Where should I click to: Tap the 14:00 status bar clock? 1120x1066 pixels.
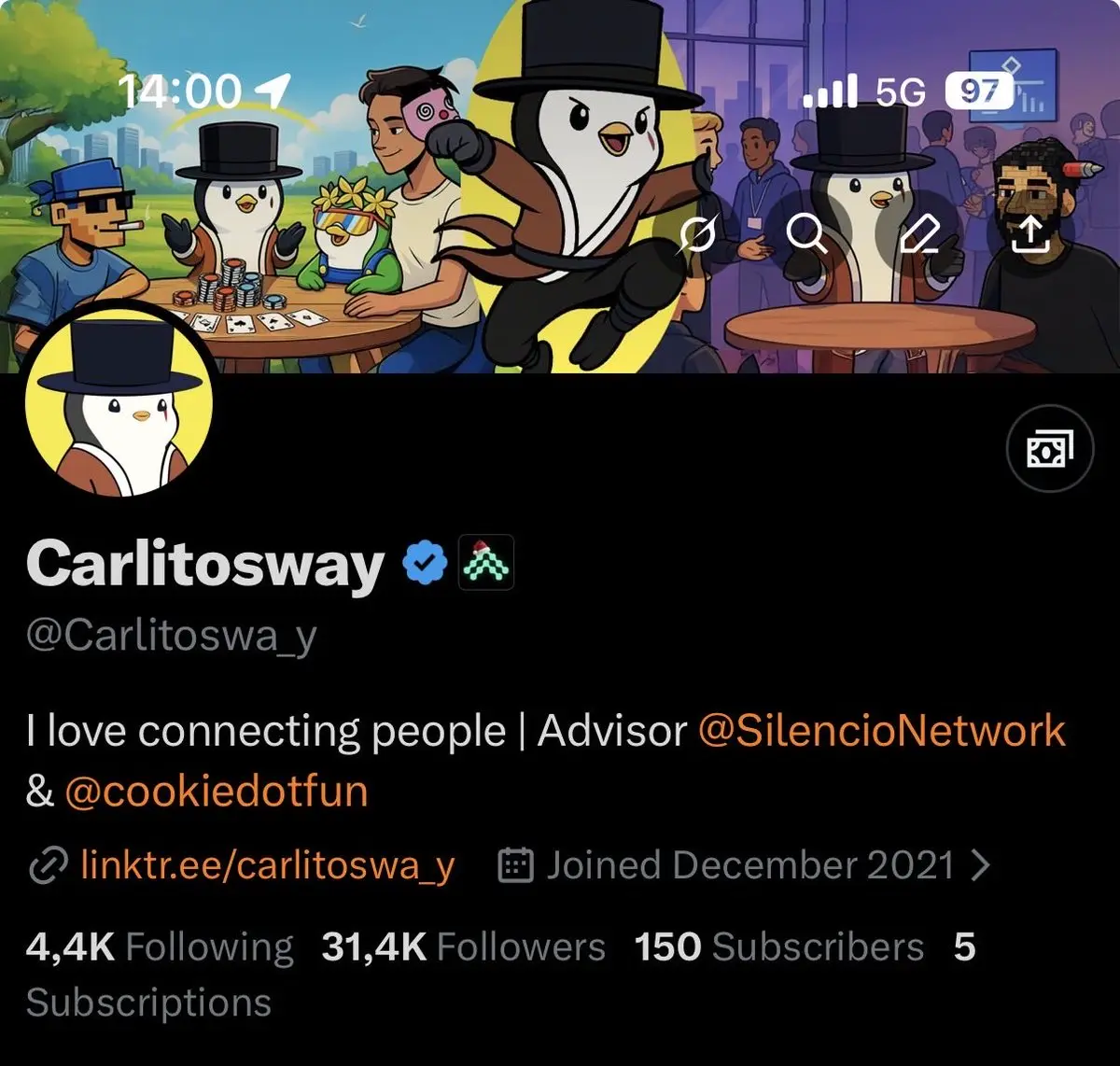(180, 91)
